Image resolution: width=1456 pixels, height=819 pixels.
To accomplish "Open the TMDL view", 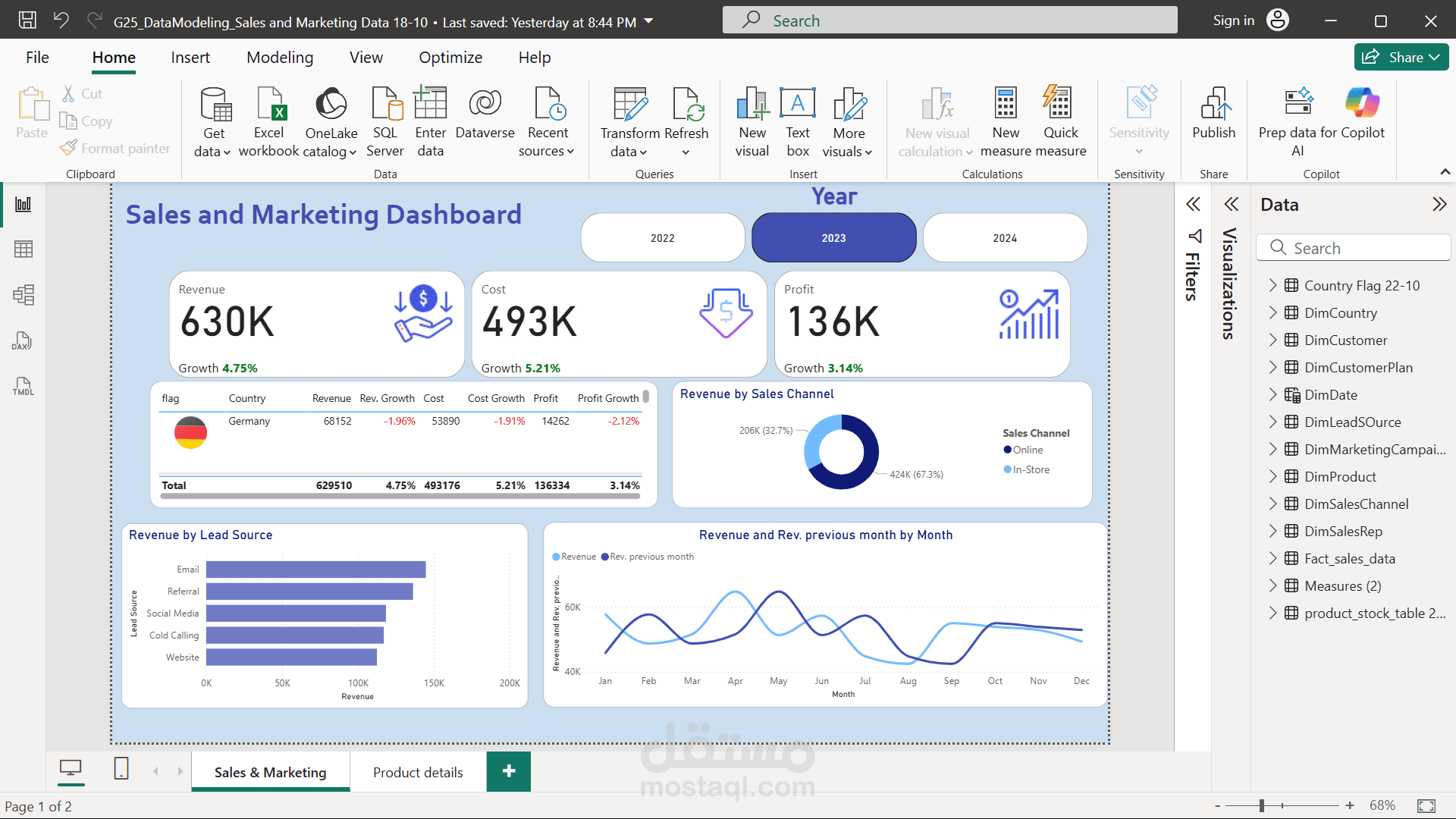I will tap(23, 386).
